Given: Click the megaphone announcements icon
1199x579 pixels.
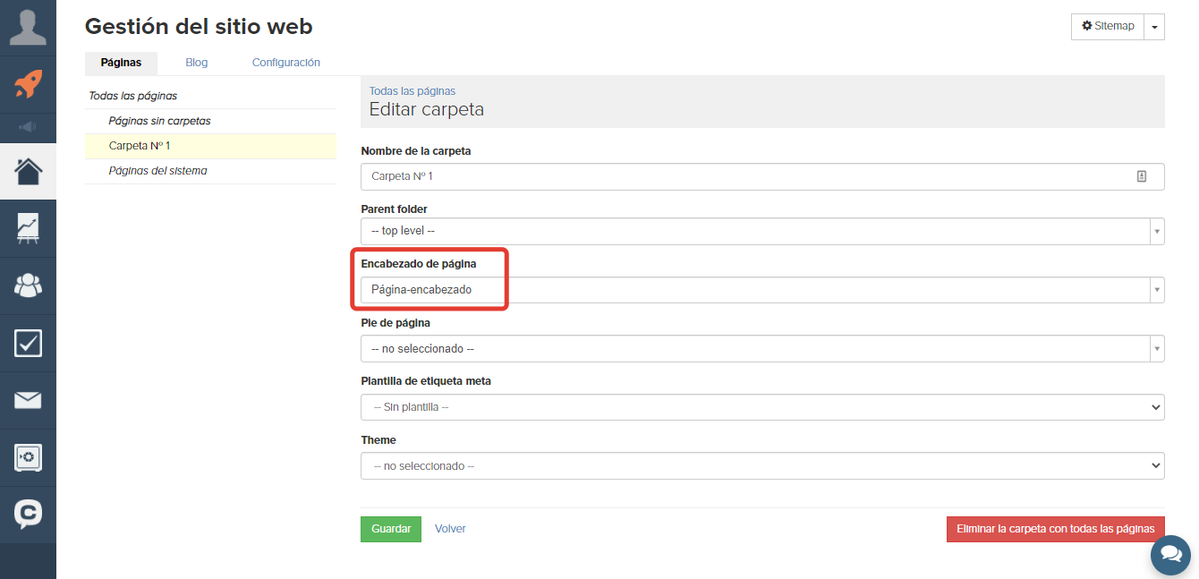Looking at the screenshot, I should point(28,127).
